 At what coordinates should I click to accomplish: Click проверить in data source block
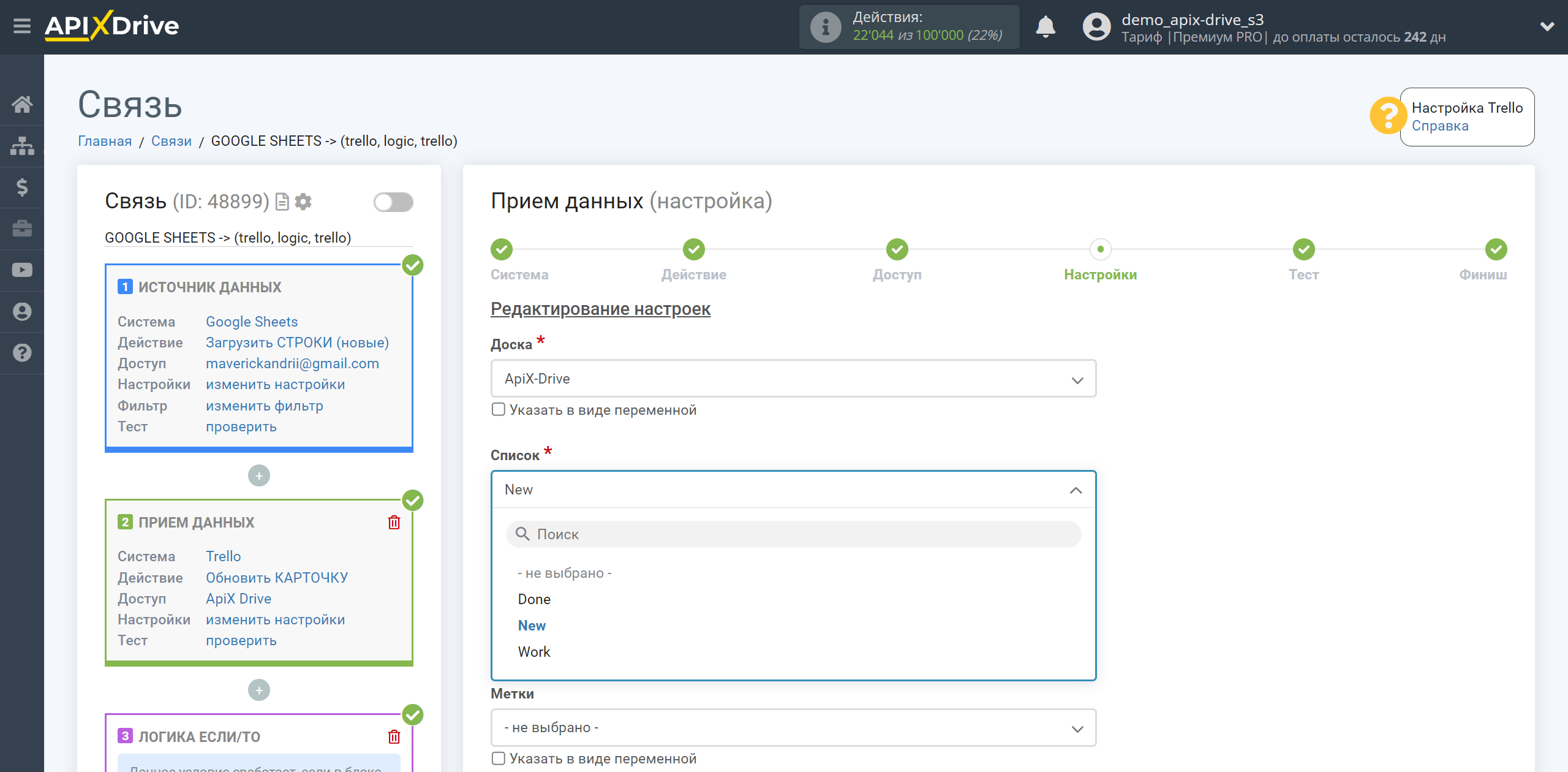tap(241, 426)
